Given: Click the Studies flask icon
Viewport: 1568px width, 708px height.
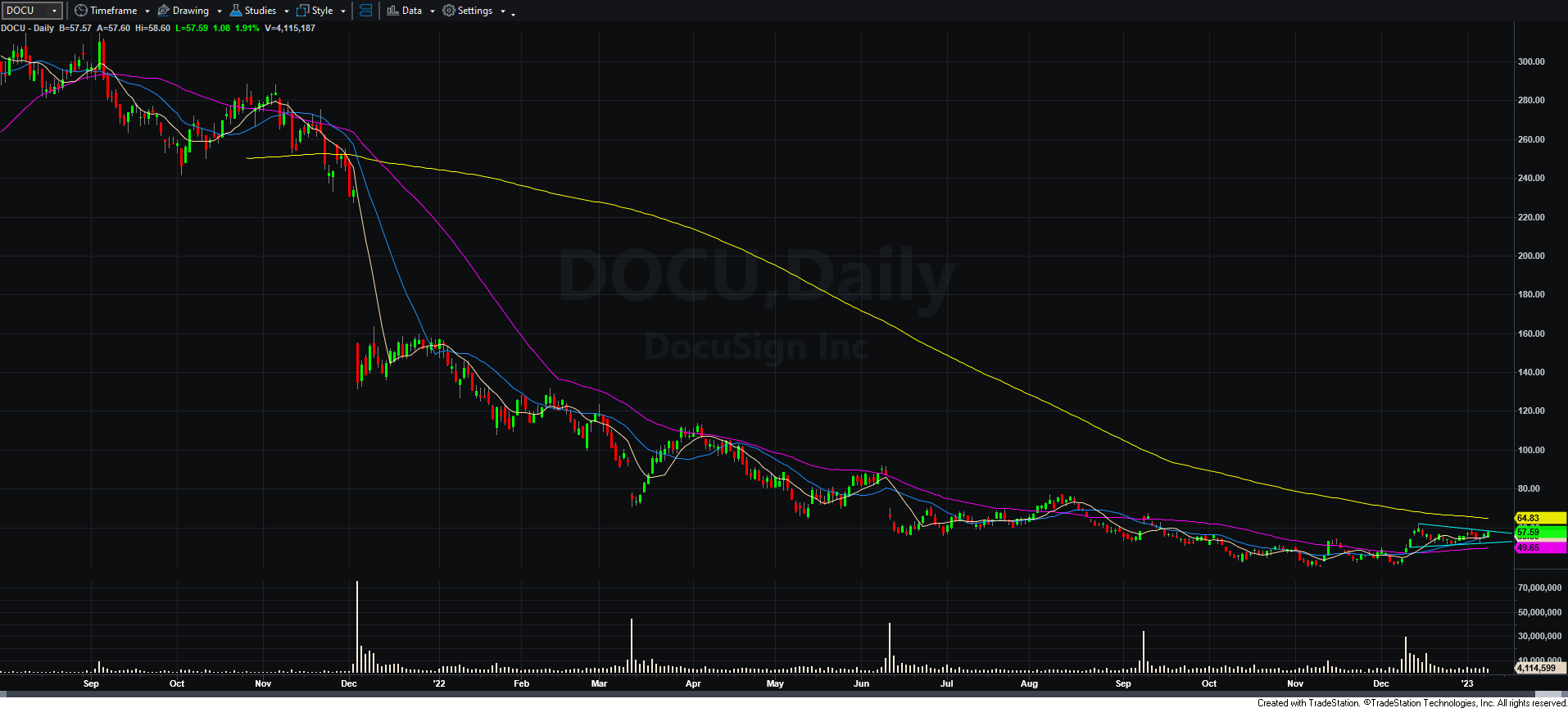Looking at the screenshot, I should [x=236, y=11].
